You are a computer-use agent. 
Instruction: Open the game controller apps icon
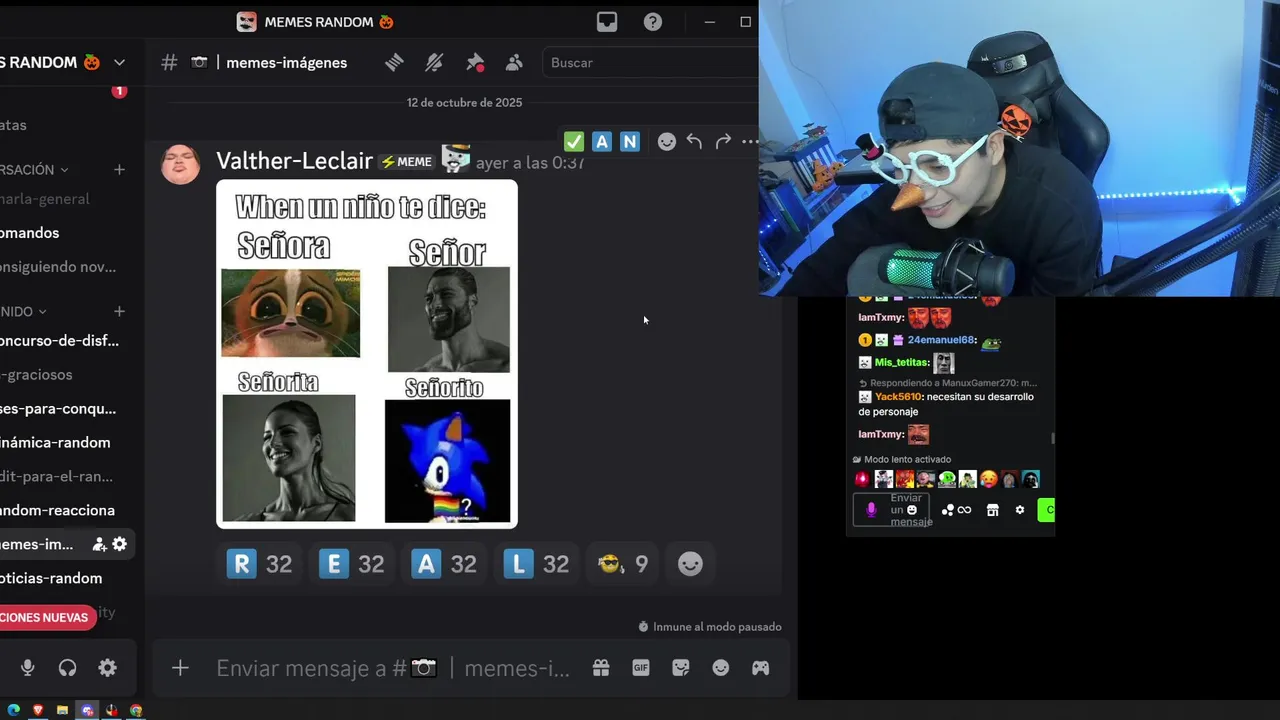click(x=761, y=668)
